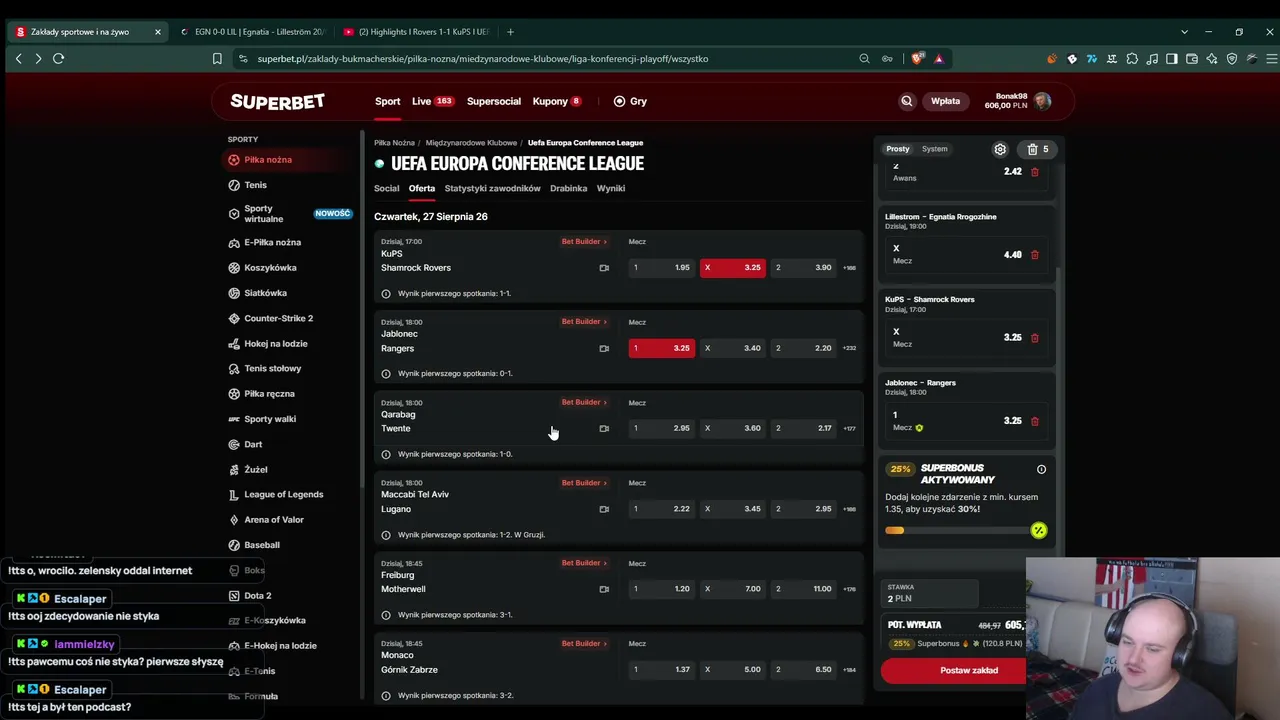Select the 2 2.17 Twente win odds
Image resolution: width=1280 pixels, height=720 pixels.
[x=803, y=428]
